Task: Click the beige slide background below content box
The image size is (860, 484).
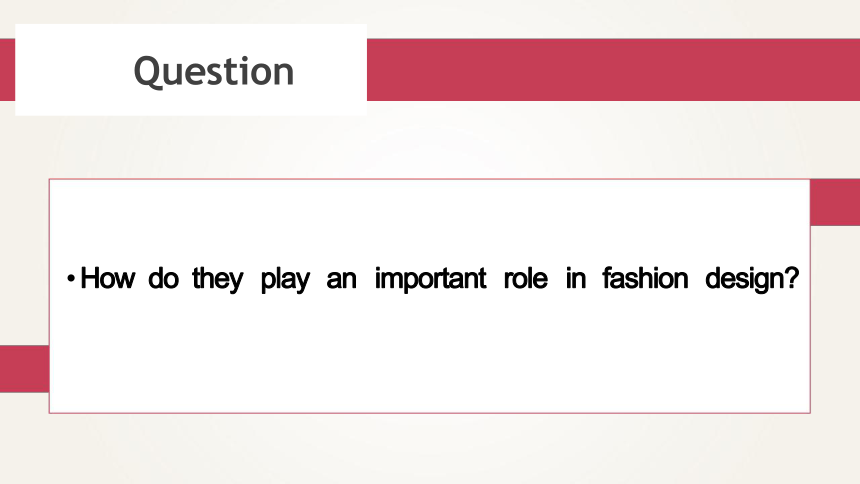Action: [x=429, y=449]
